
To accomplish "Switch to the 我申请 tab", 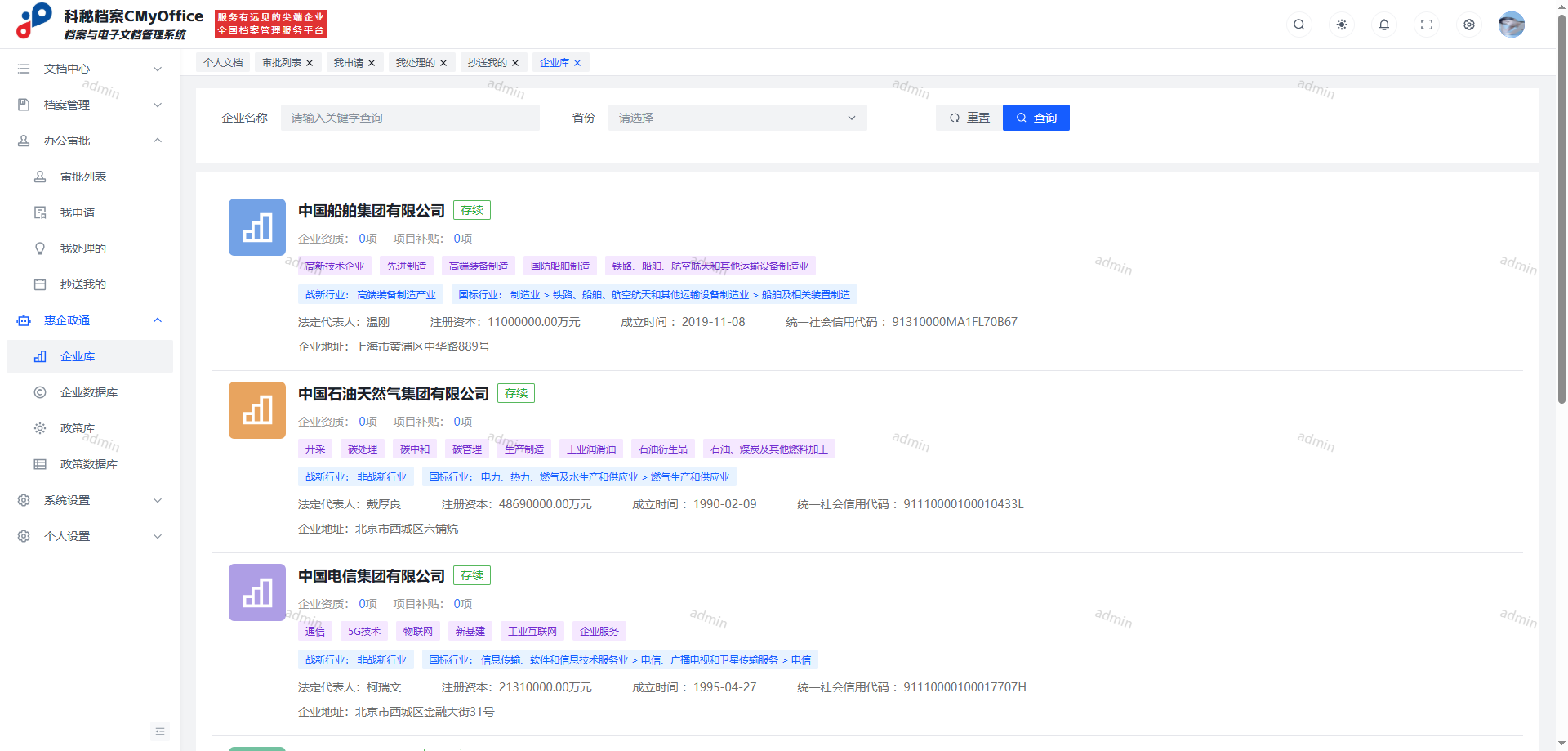I will (x=348, y=63).
